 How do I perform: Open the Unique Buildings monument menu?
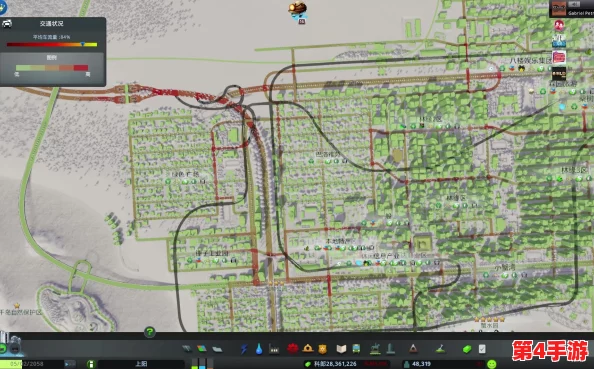click(x=390, y=348)
